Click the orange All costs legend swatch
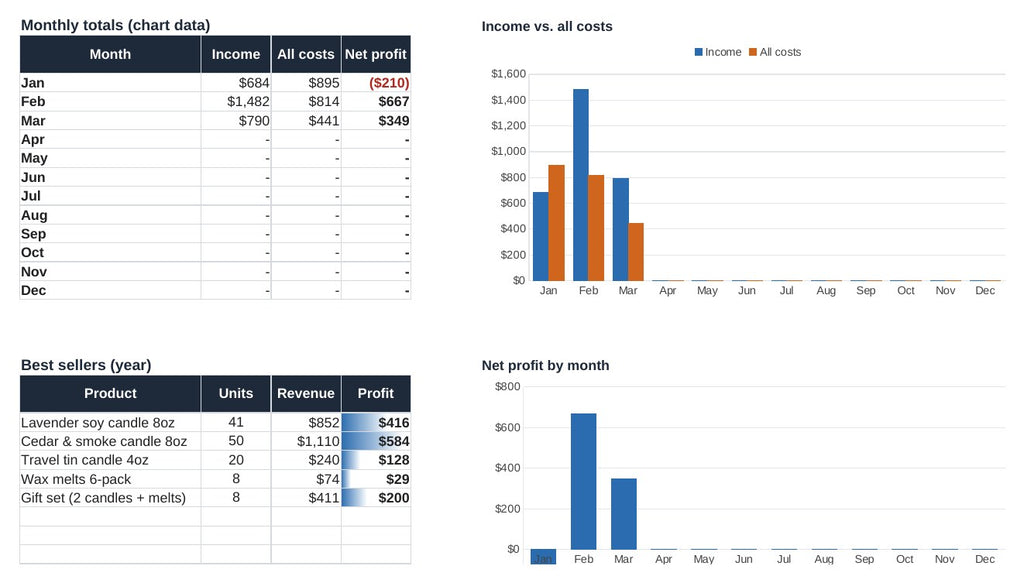 pyautogui.click(x=752, y=52)
